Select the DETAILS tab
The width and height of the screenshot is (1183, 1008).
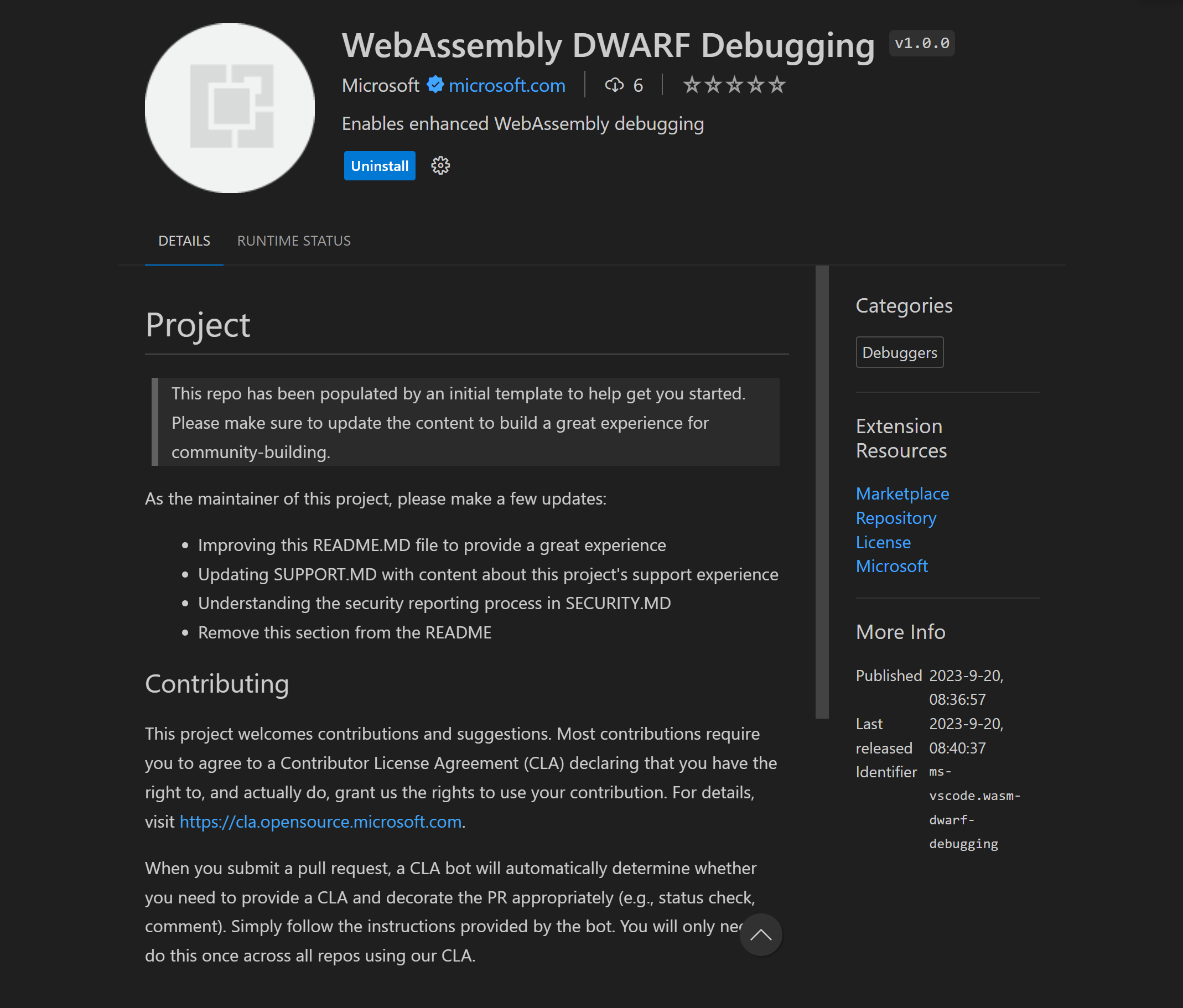184,240
